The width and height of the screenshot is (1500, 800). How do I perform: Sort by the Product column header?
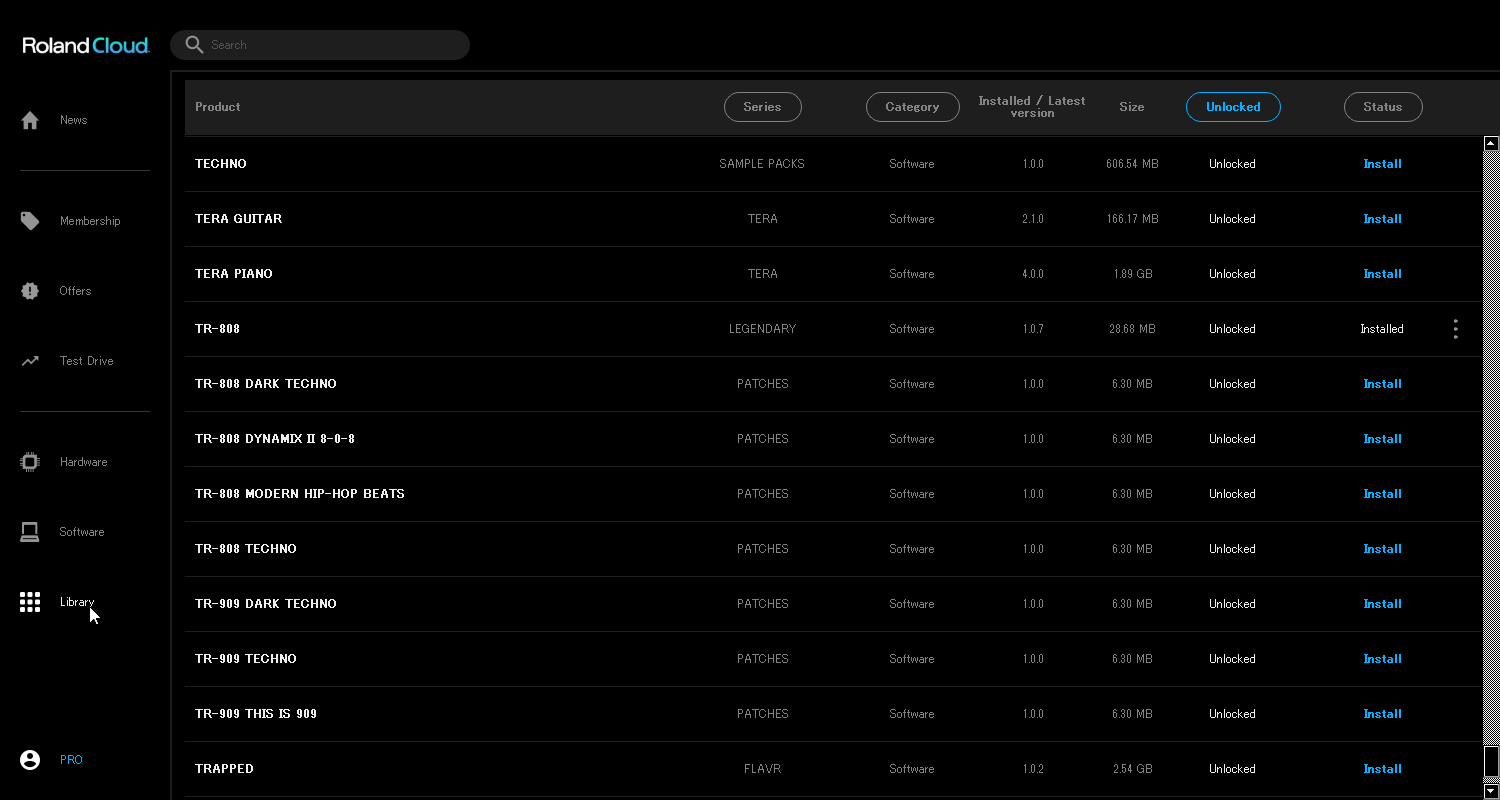pyautogui.click(x=218, y=107)
